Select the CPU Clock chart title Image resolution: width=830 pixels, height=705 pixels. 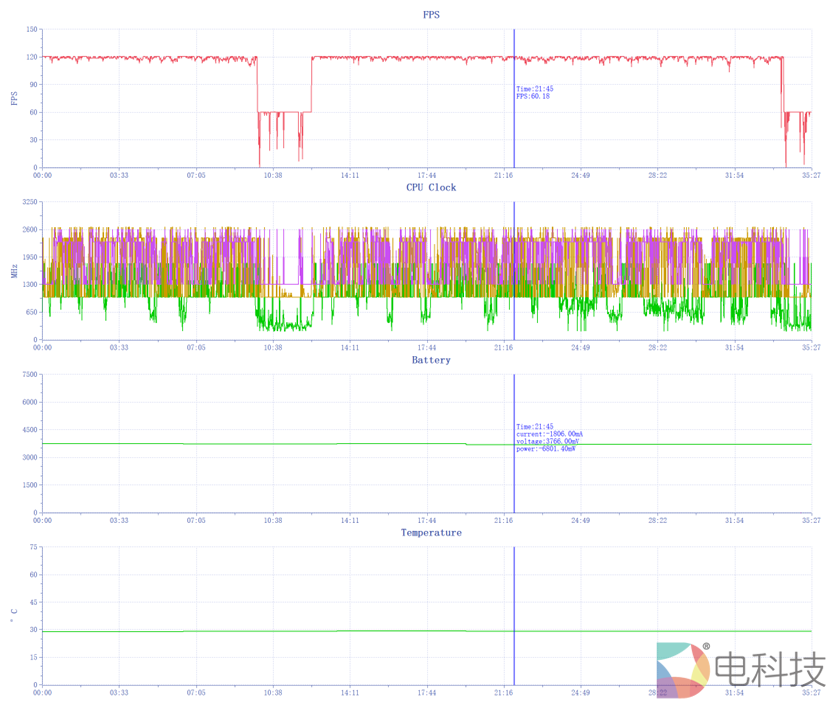431,187
